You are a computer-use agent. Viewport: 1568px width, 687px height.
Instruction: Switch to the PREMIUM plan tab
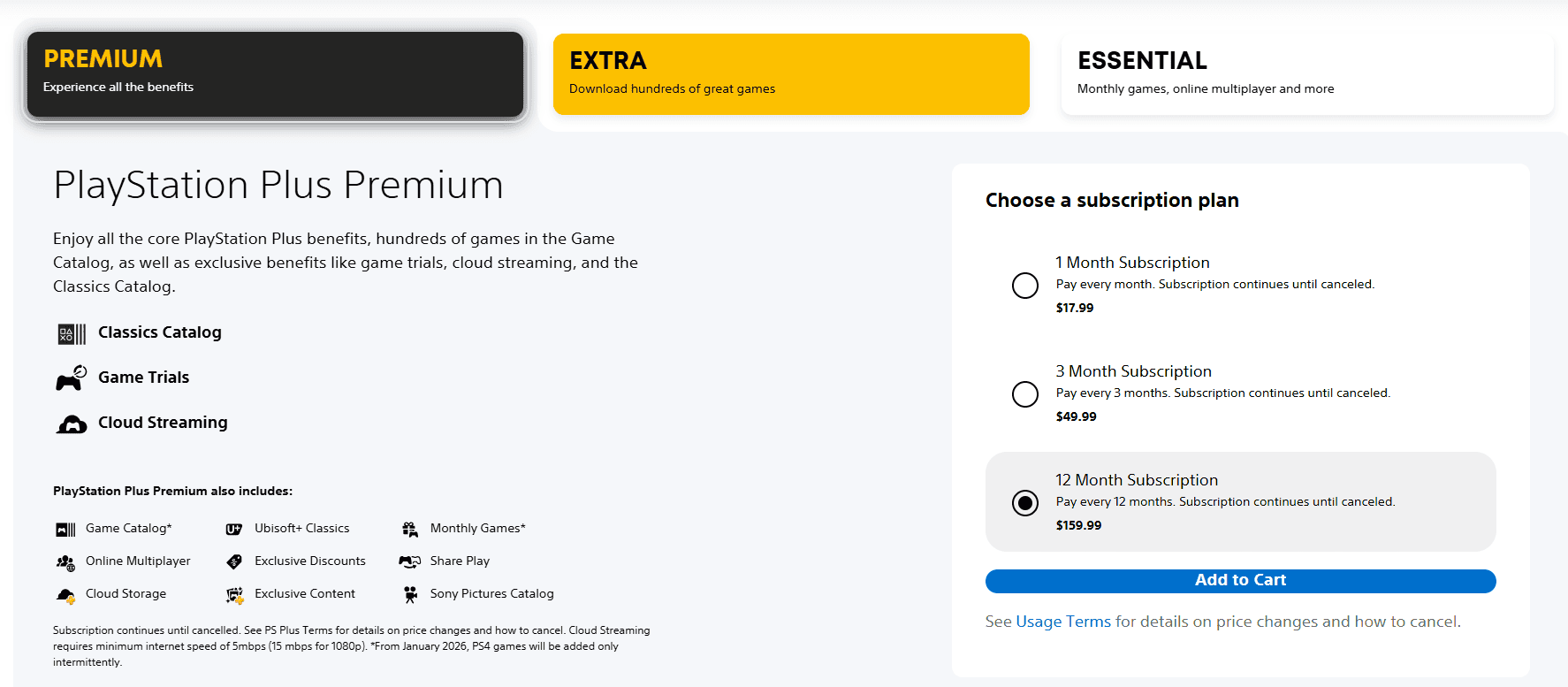[x=275, y=74]
